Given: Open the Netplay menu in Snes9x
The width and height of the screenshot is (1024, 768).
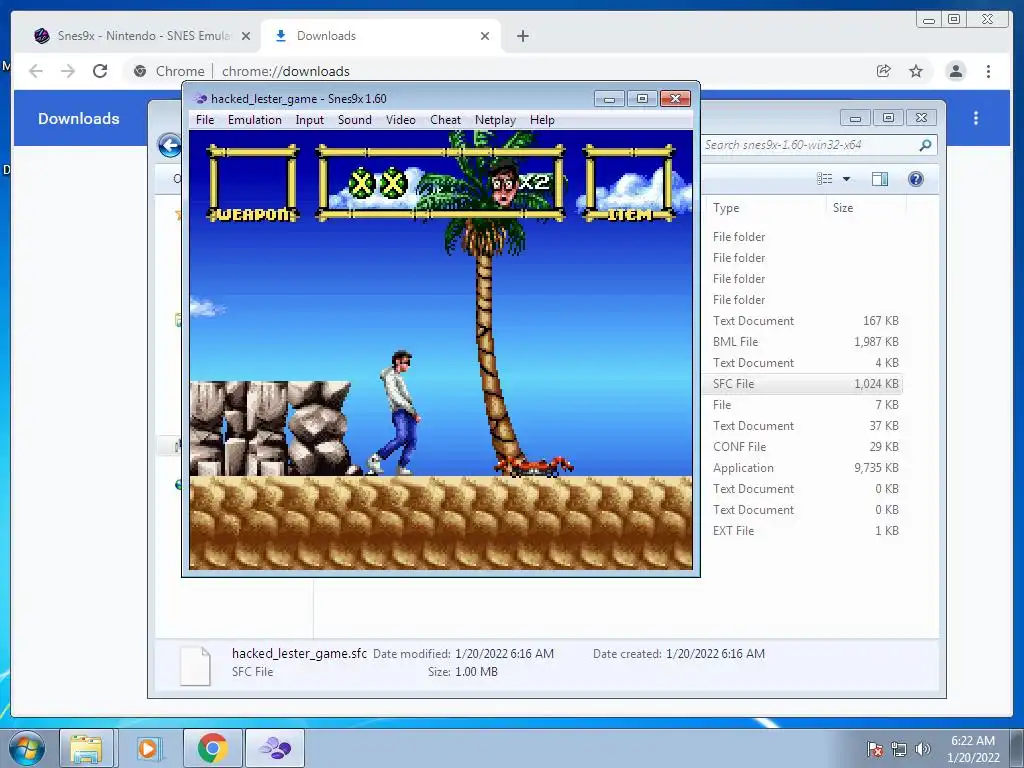Looking at the screenshot, I should 495,120.
